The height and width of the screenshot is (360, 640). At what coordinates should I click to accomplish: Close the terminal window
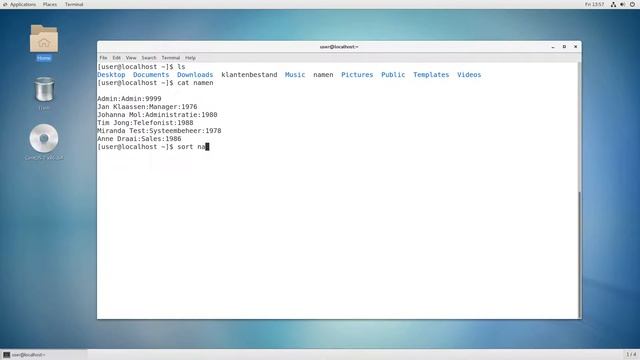click(576, 47)
